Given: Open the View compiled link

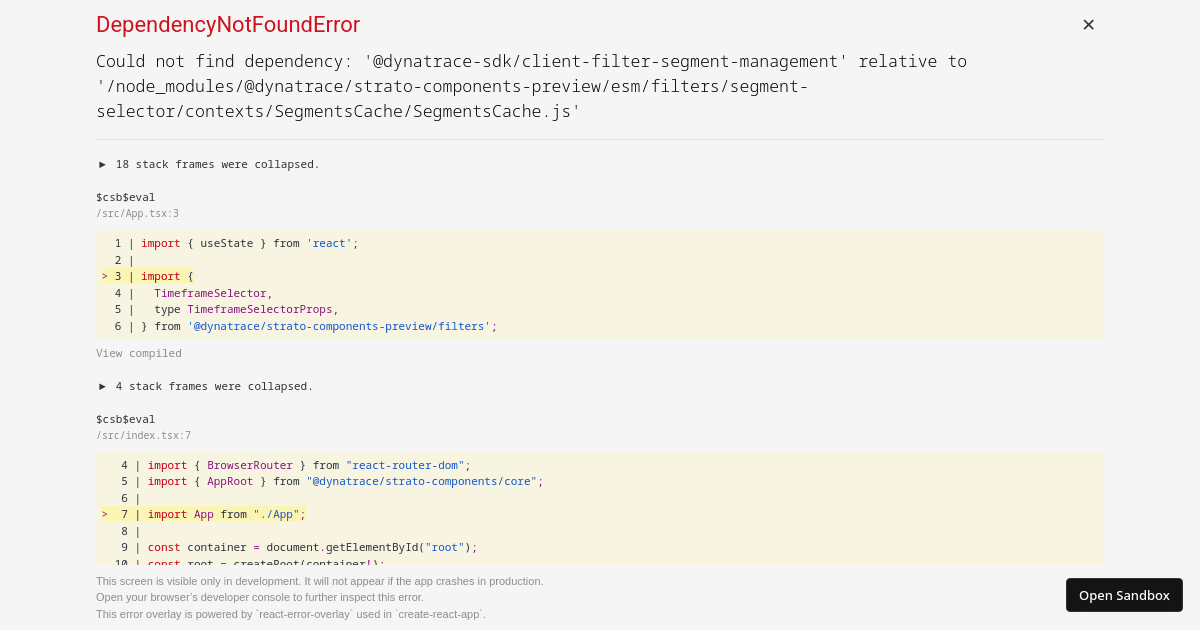Looking at the screenshot, I should (x=139, y=353).
